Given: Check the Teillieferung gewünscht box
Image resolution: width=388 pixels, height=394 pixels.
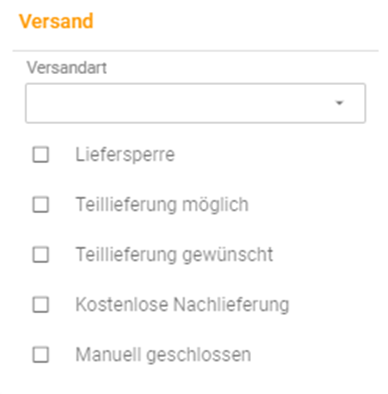Looking at the screenshot, I should 41,255.
